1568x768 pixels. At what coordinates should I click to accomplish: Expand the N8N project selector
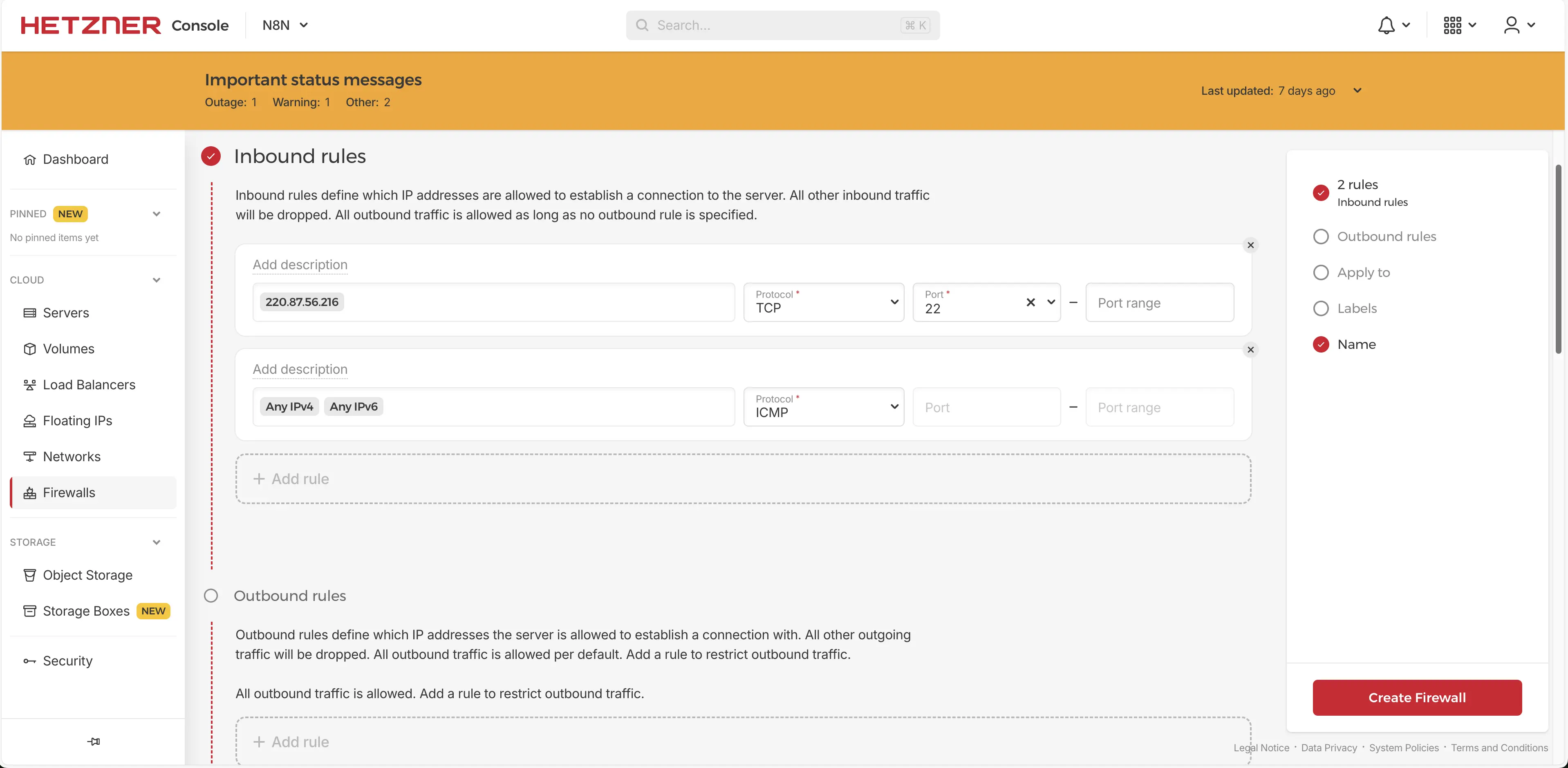point(285,25)
